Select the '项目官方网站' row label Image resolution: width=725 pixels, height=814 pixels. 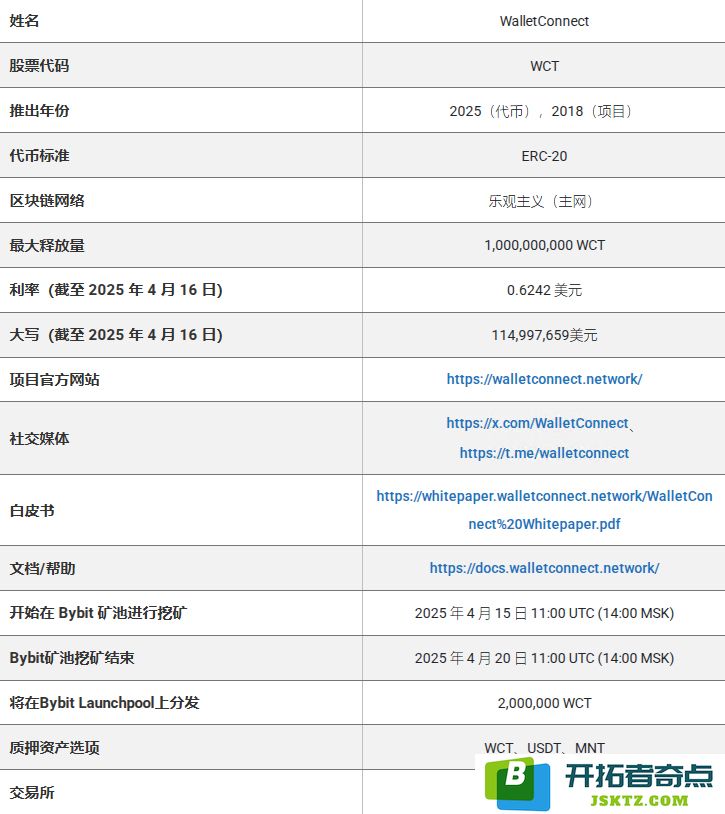54,379
